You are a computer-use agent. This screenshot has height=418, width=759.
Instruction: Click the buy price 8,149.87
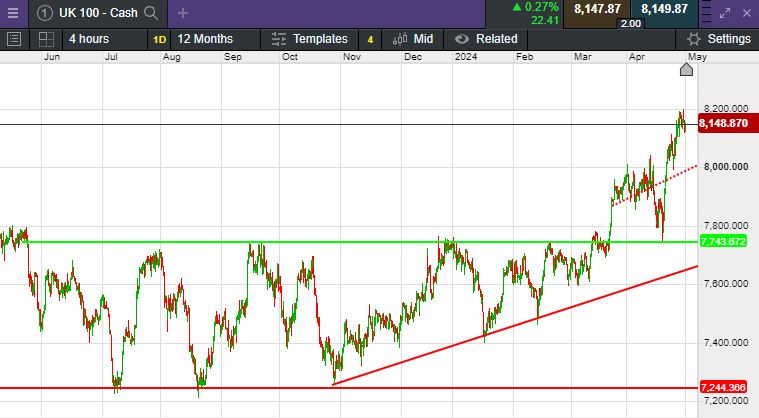click(664, 9)
